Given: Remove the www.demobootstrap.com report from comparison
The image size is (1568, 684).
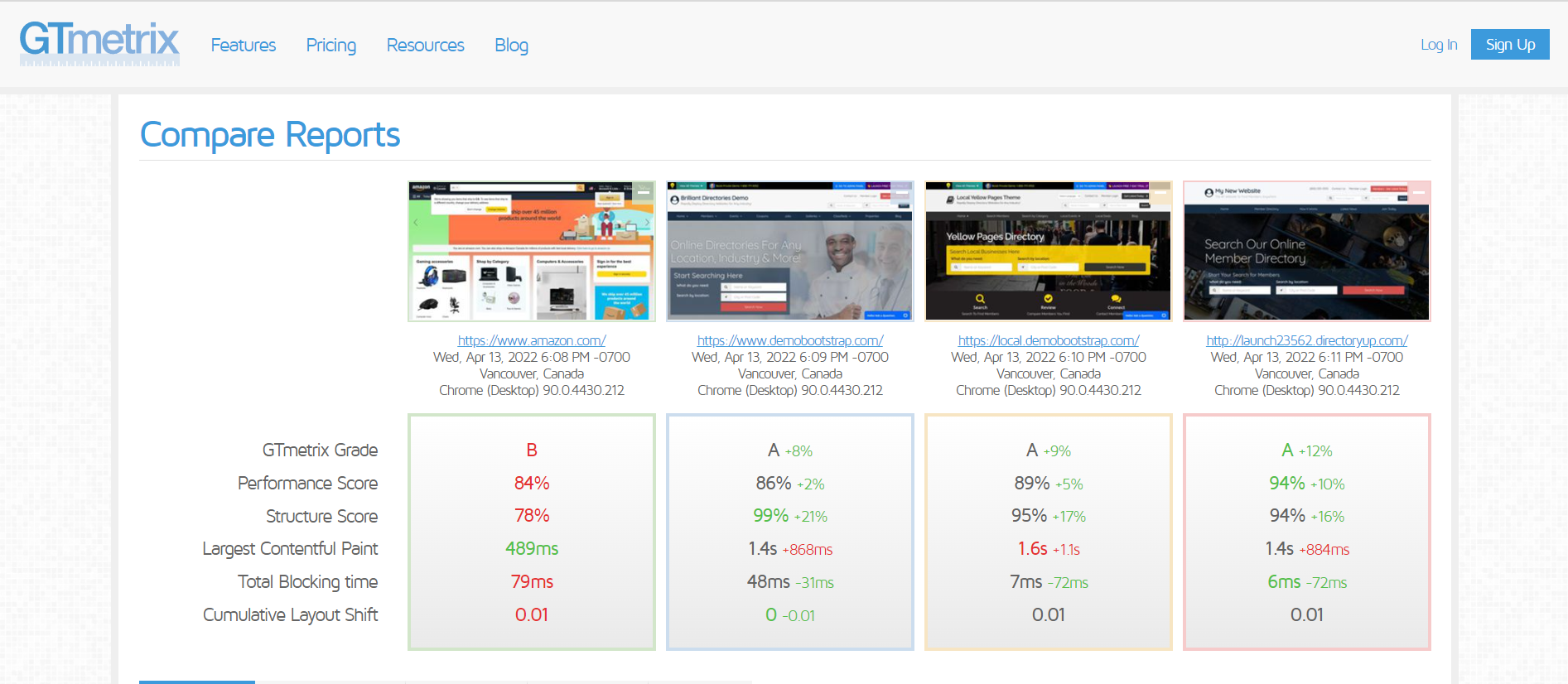Looking at the screenshot, I should [902, 192].
